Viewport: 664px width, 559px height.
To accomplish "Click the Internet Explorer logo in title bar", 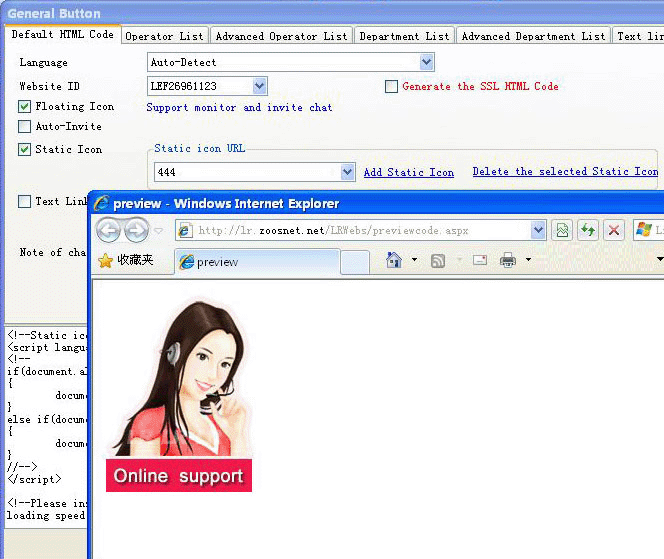I will point(101,203).
